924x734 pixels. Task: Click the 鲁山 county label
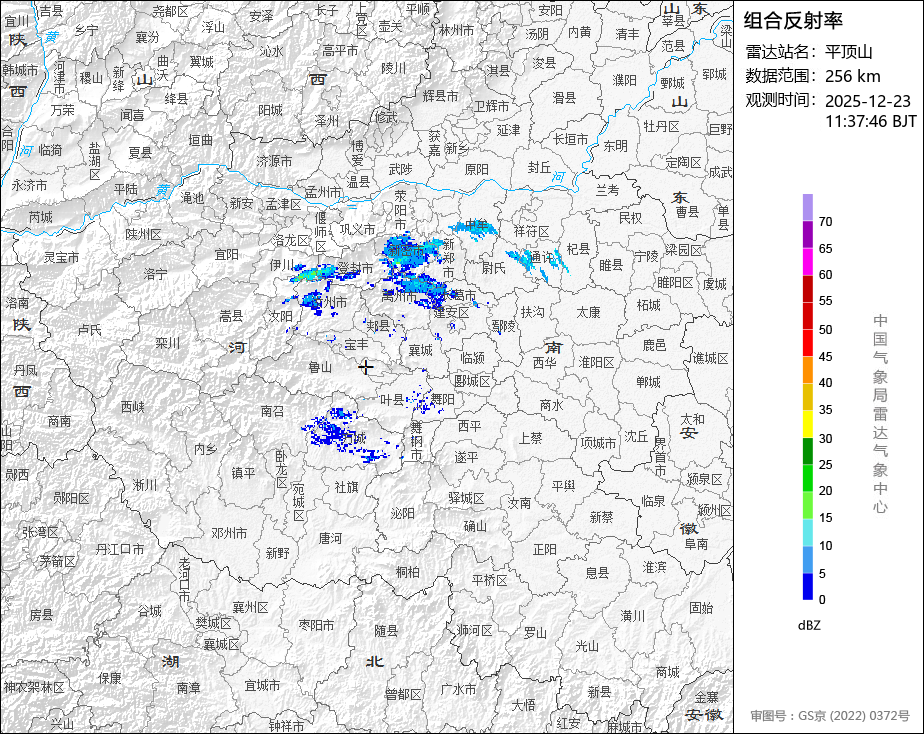[320, 368]
